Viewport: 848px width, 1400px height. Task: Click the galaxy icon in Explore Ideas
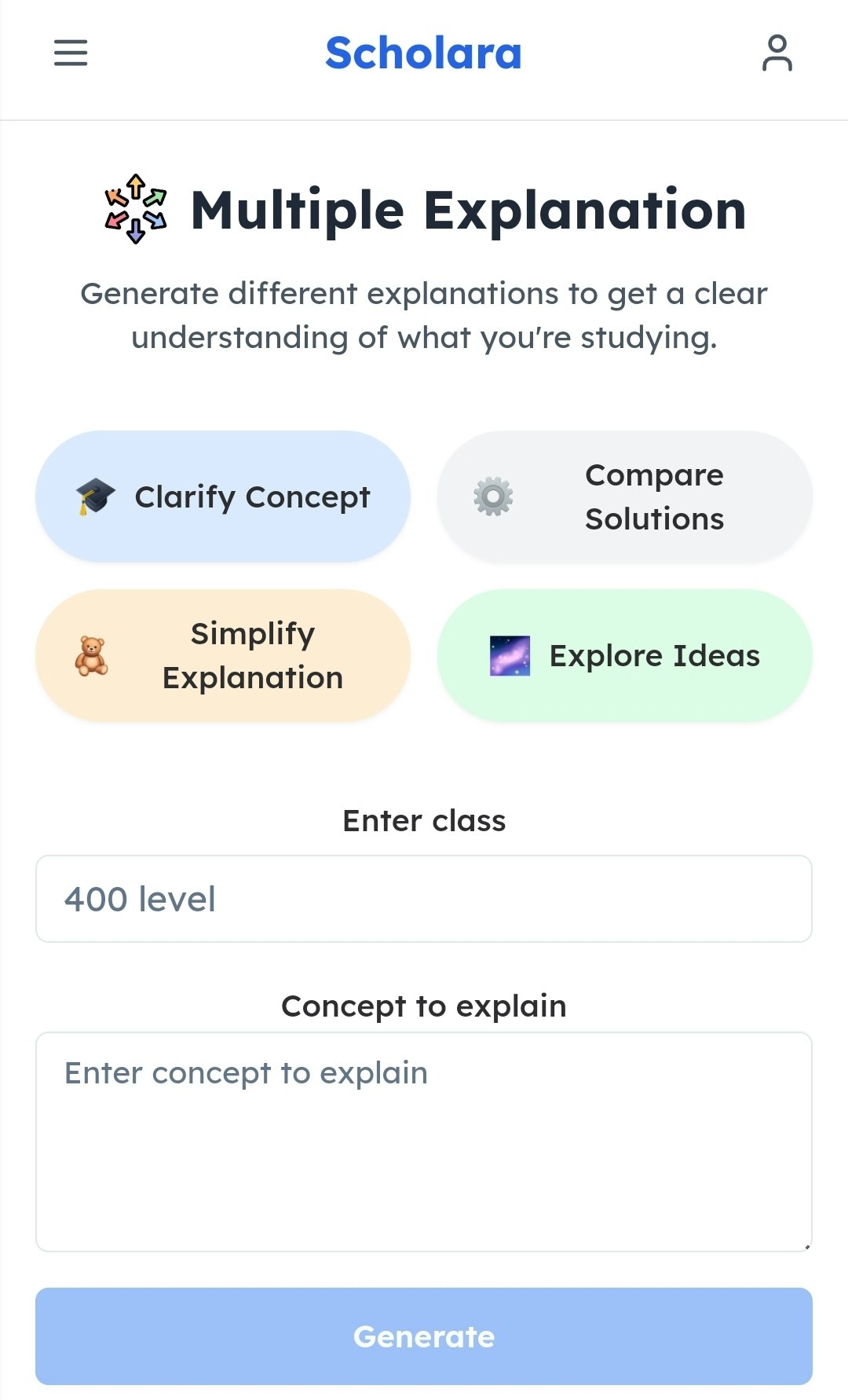pos(510,656)
